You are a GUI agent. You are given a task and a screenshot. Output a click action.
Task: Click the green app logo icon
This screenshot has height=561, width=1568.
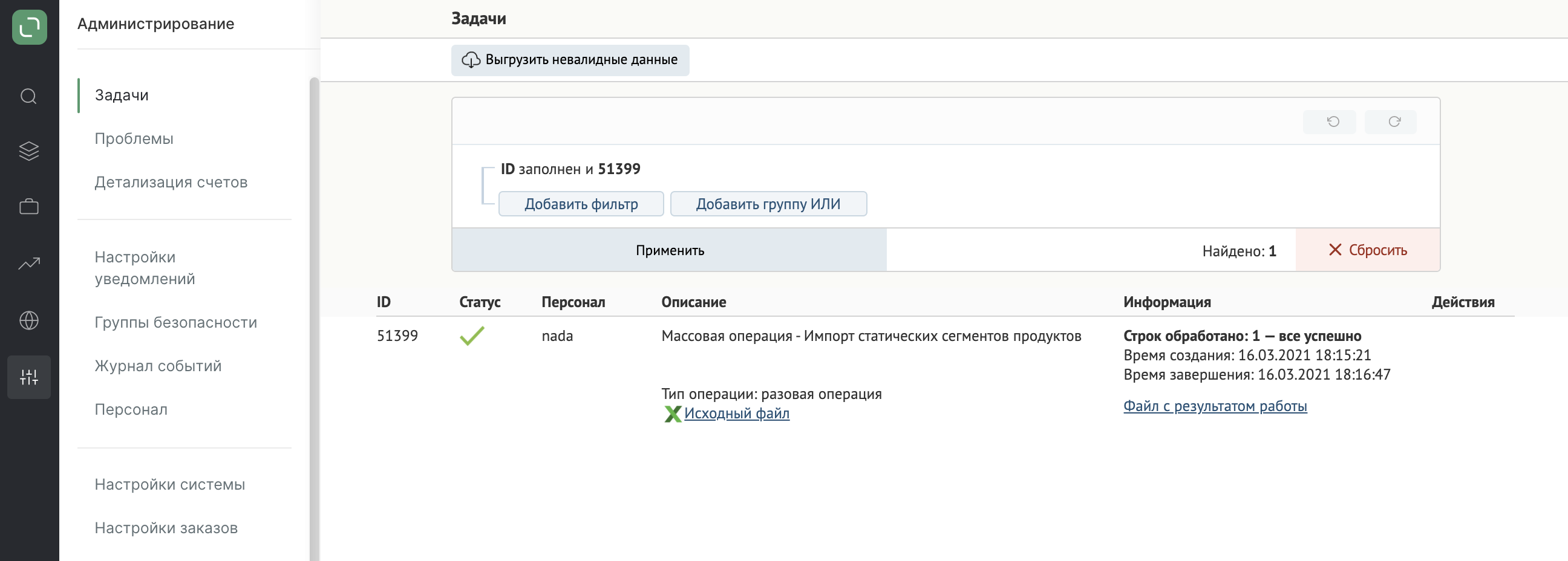[29, 27]
